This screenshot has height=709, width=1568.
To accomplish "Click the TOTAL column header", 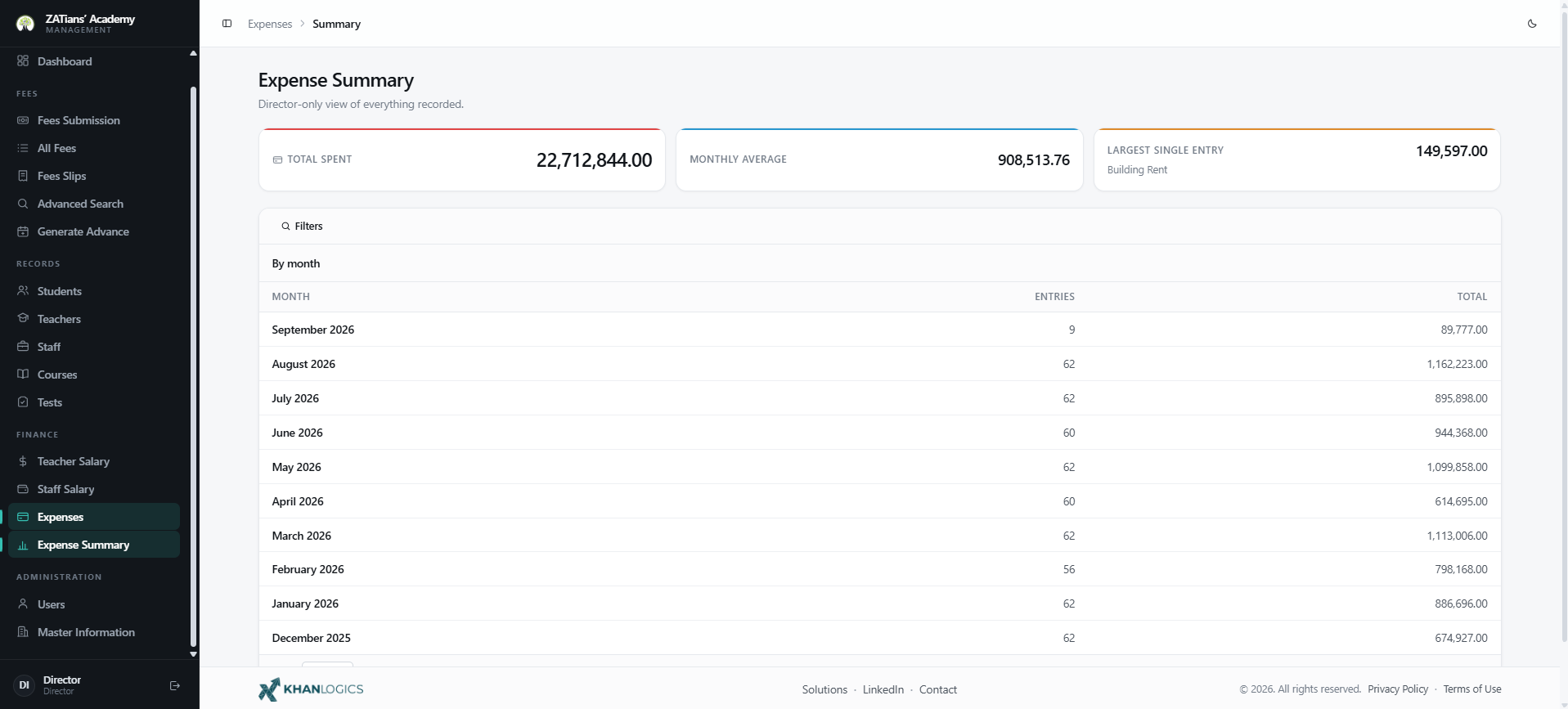I will pyautogui.click(x=1471, y=297).
